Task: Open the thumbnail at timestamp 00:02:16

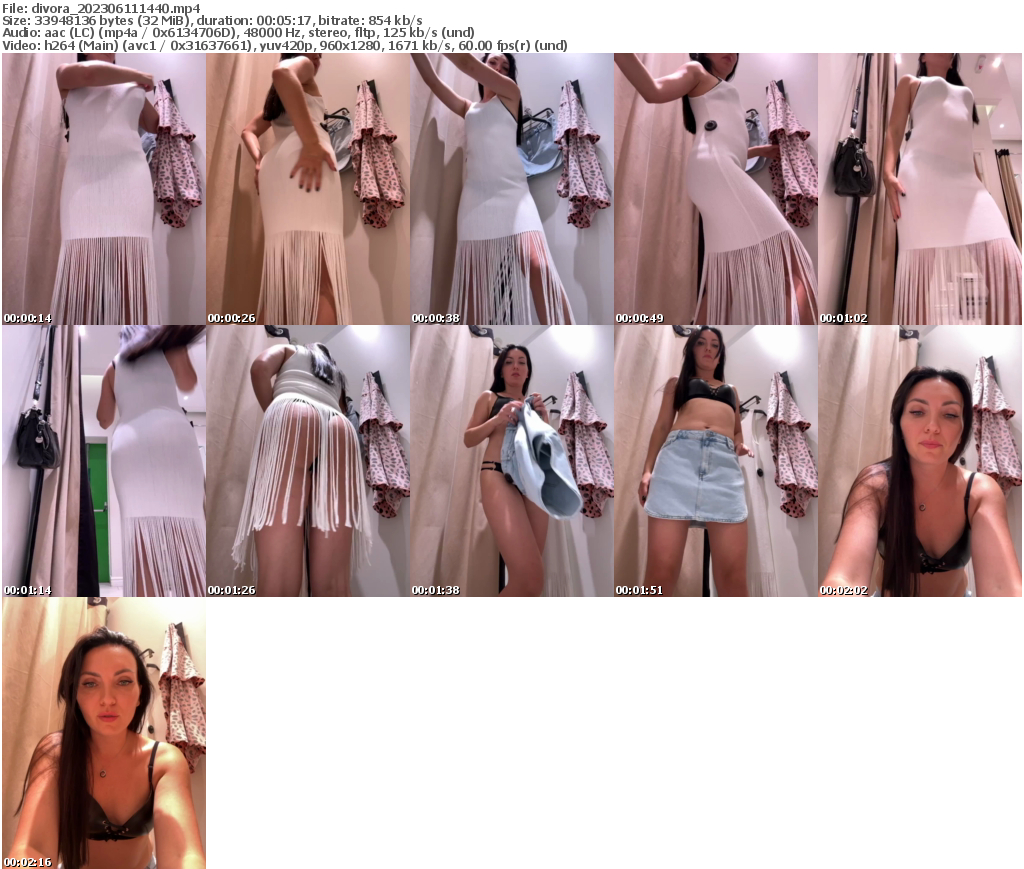Action: (x=103, y=731)
